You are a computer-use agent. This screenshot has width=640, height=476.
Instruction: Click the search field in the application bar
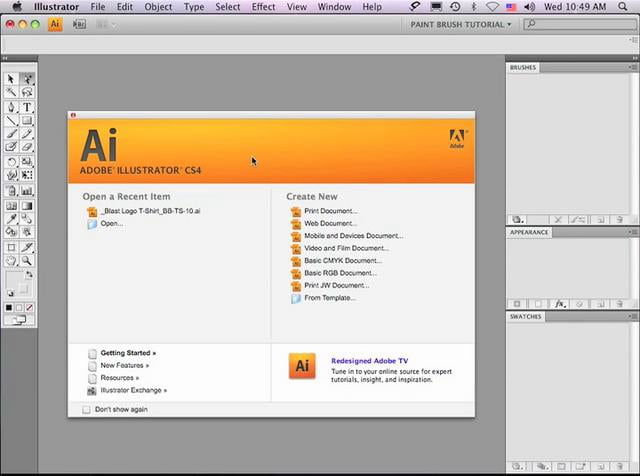tap(580, 24)
